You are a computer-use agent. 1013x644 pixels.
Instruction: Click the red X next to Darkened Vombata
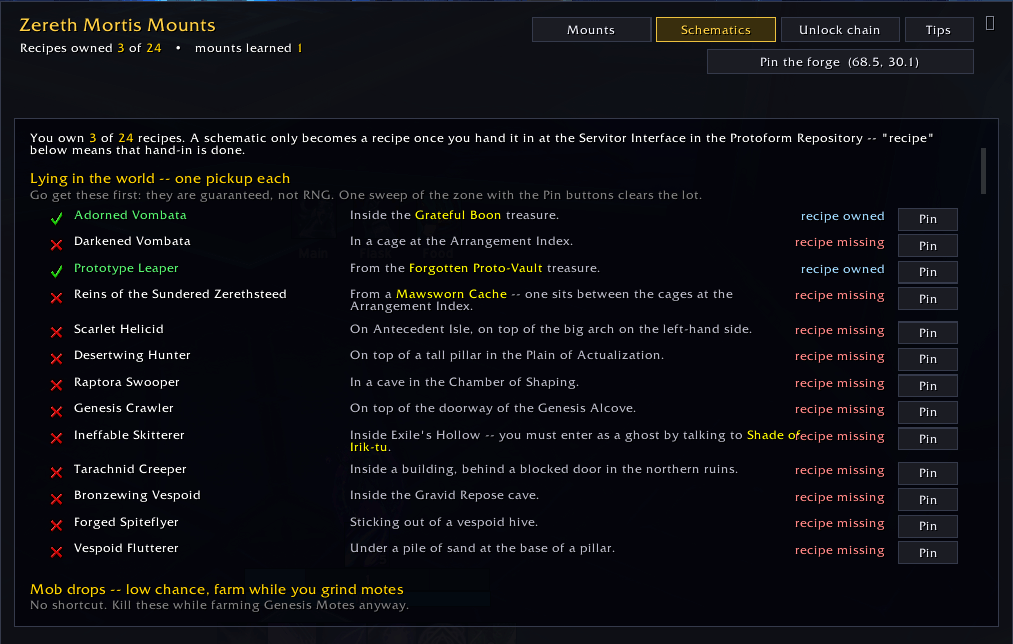tap(56, 245)
